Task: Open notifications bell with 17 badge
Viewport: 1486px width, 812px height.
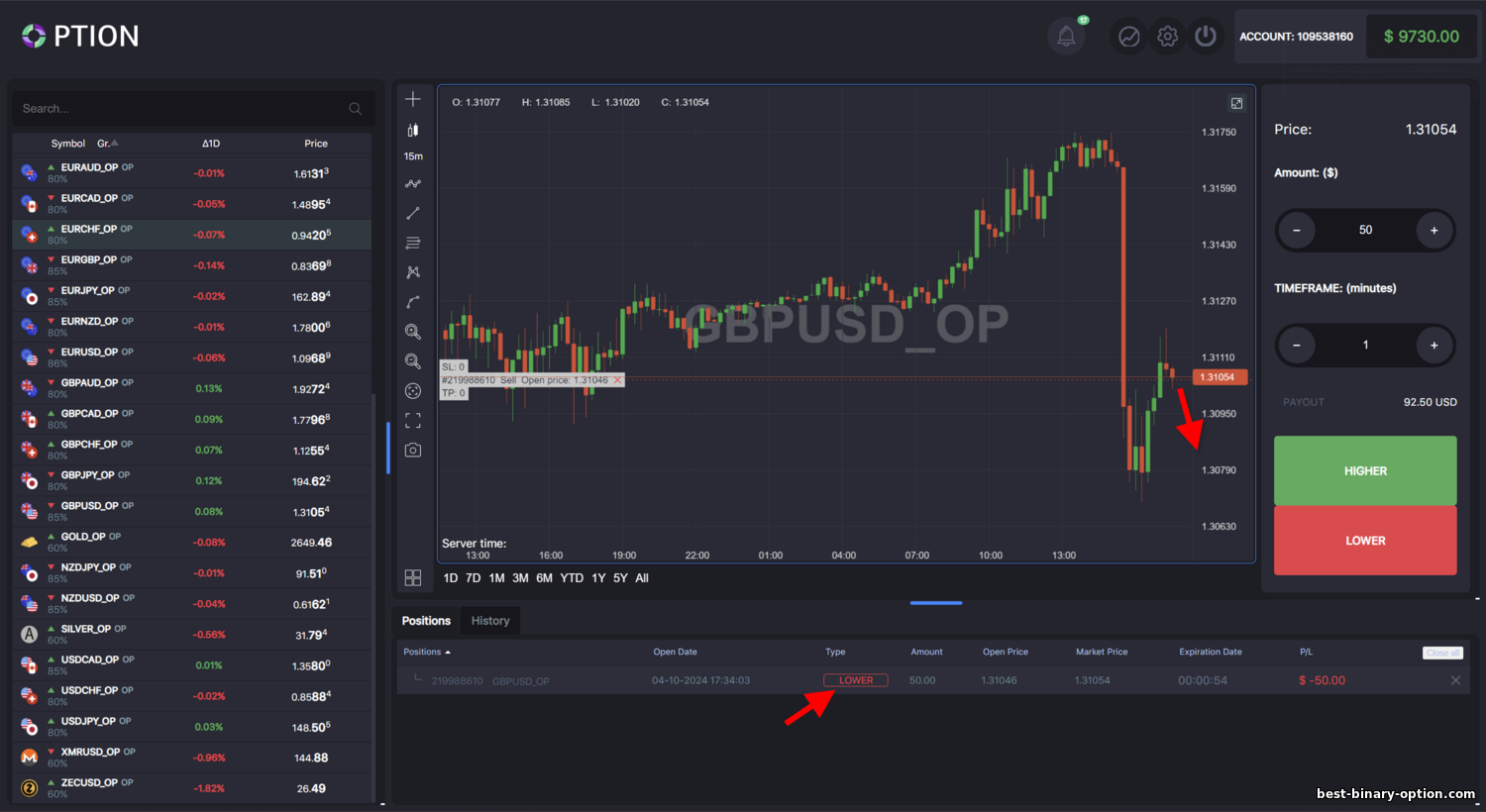Action: [x=1067, y=37]
